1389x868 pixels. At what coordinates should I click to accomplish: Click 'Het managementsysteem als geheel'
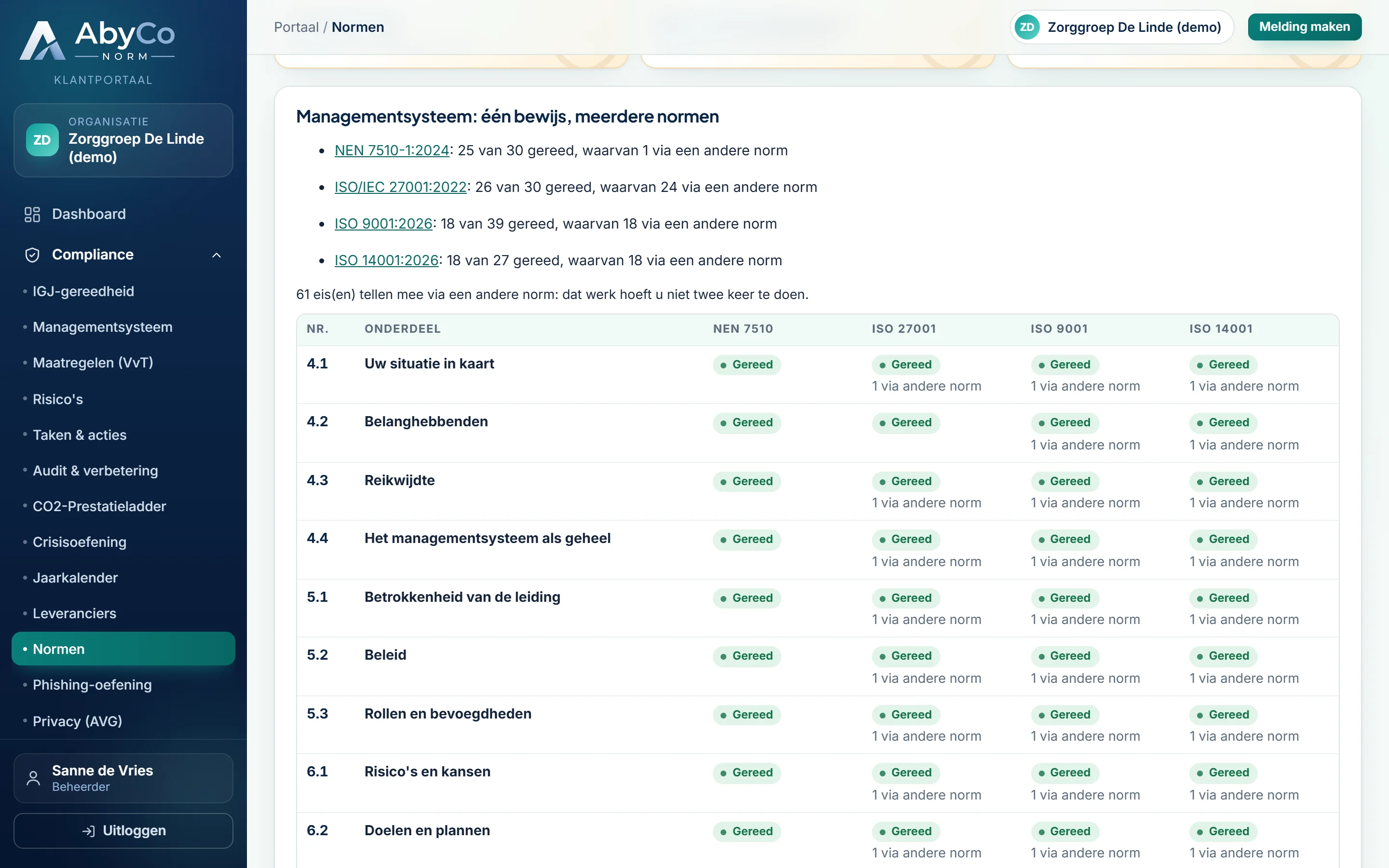pyautogui.click(x=487, y=539)
